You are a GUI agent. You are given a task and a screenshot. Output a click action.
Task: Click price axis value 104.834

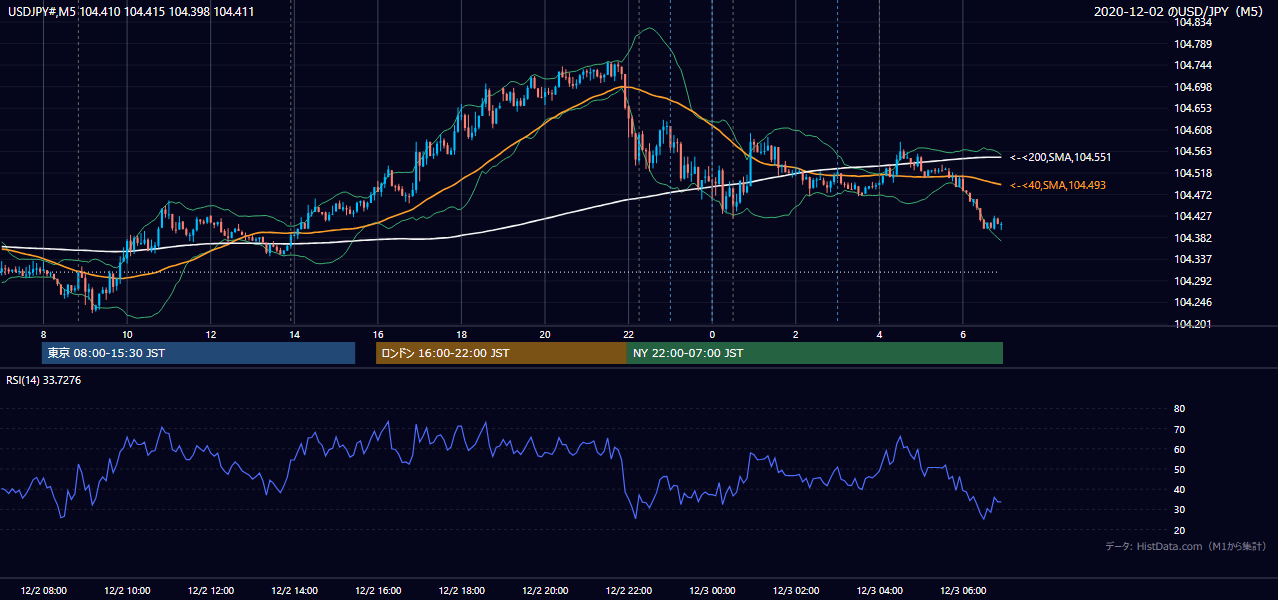tap(1193, 22)
